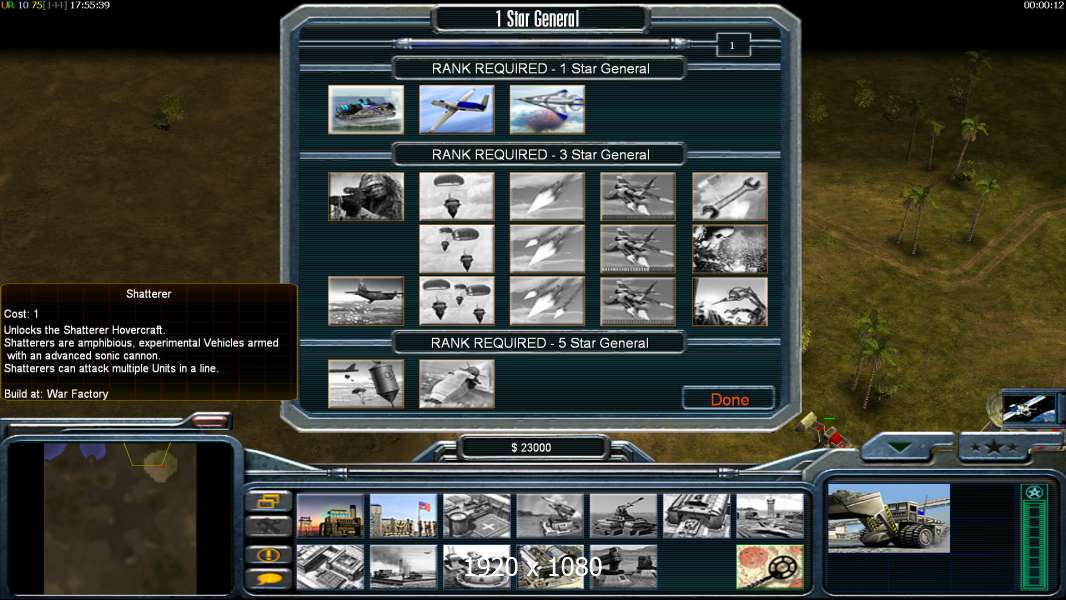
Task: Choose the blue-and-white jet aircraft power
Action: pos(456,109)
